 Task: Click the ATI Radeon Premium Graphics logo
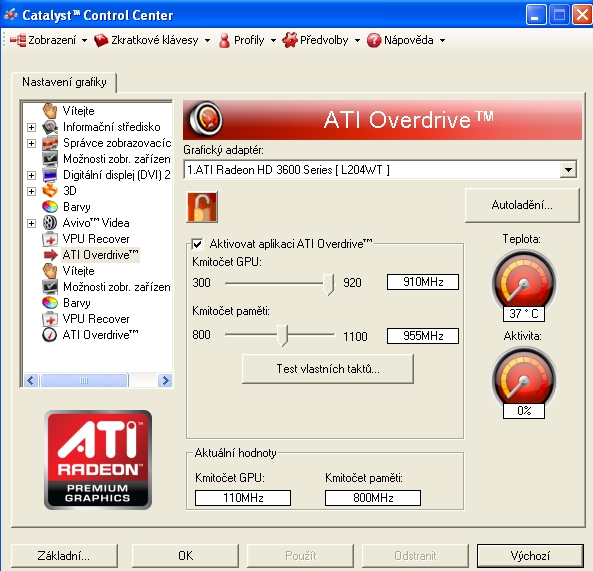tap(98, 459)
